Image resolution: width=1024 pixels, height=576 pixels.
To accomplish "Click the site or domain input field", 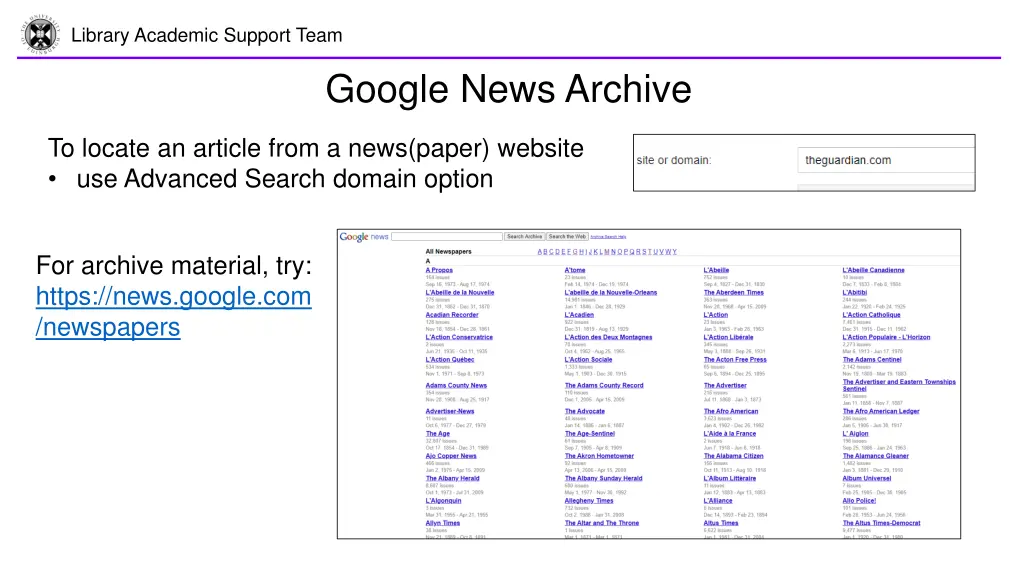I will [886, 160].
